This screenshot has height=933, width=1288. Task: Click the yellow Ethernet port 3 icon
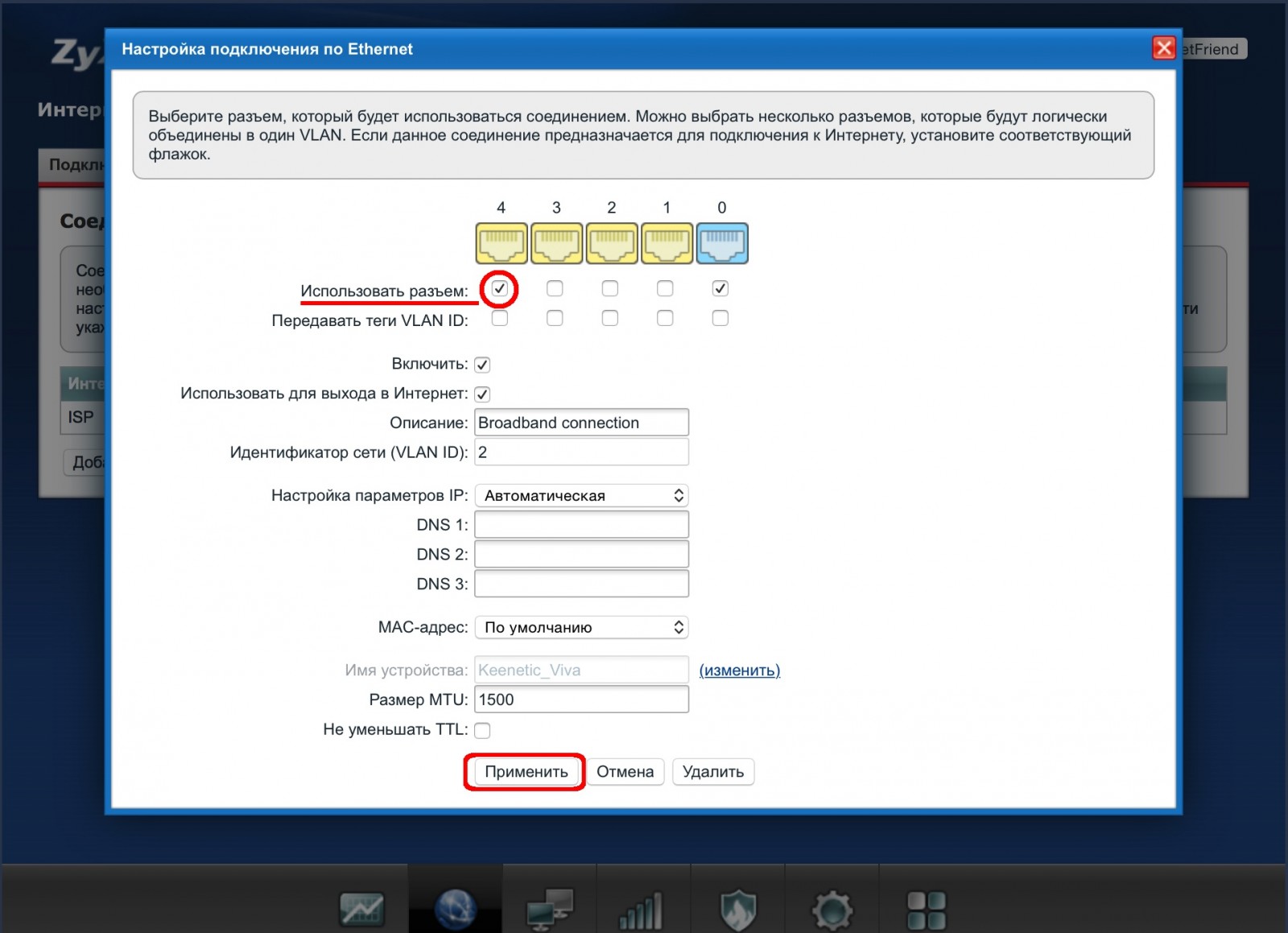coord(556,243)
